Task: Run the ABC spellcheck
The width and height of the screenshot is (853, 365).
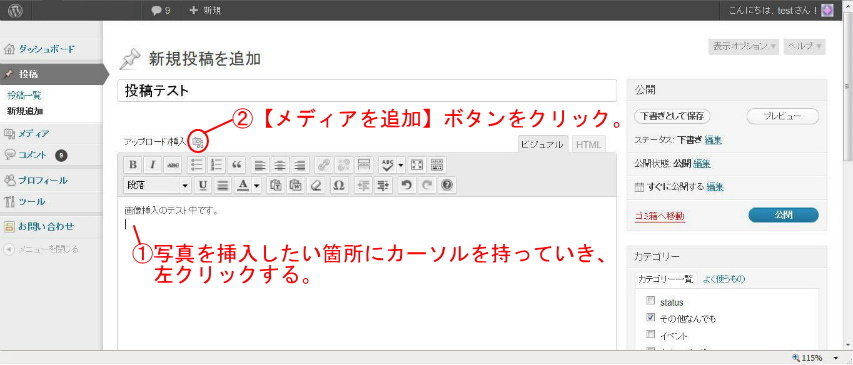Action: tap(387, 164)
